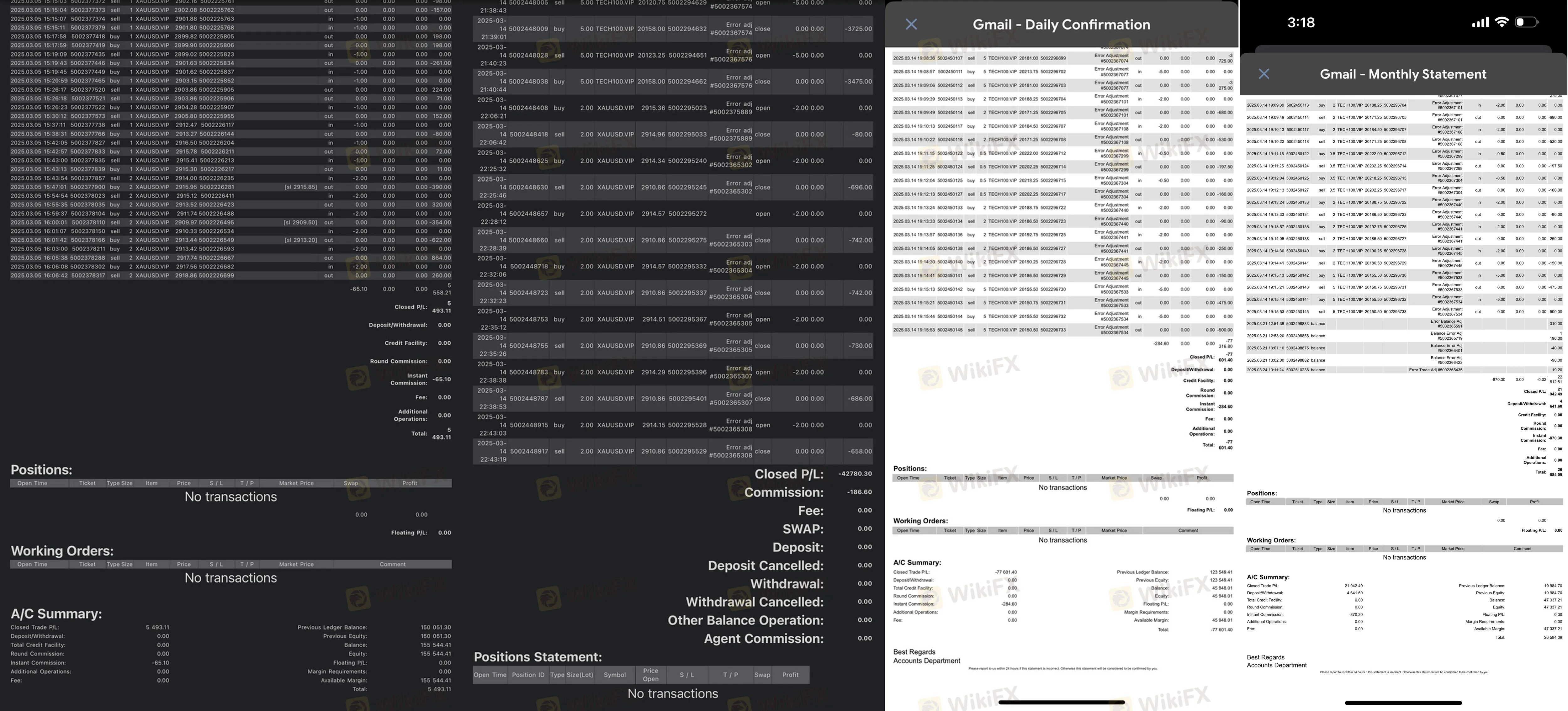Select row 5002450145 in Daily Confirmation
This screenshot has height=711, width=1568.
1062,330
